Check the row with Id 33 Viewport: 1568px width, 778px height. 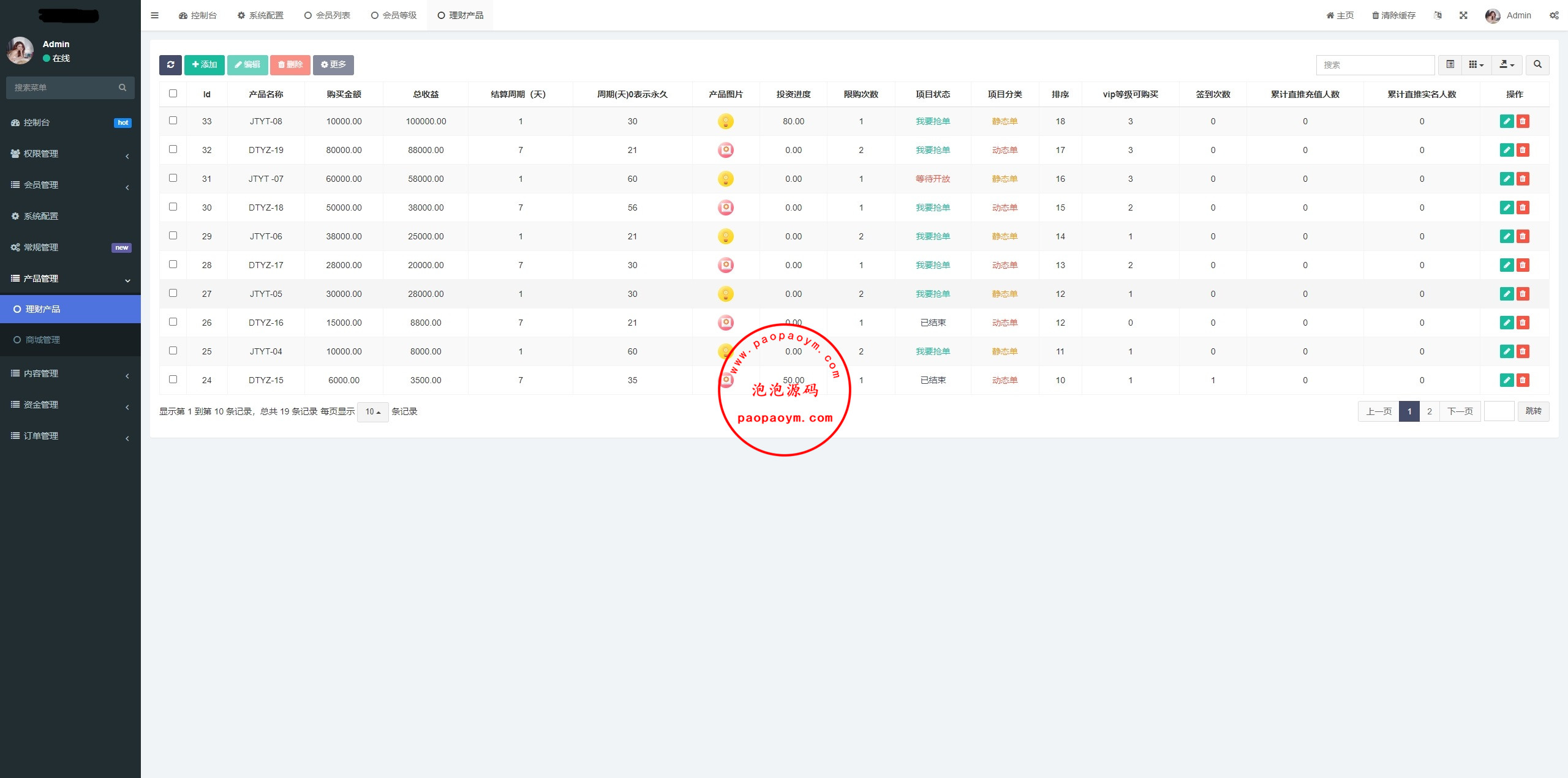pos(173,121)
